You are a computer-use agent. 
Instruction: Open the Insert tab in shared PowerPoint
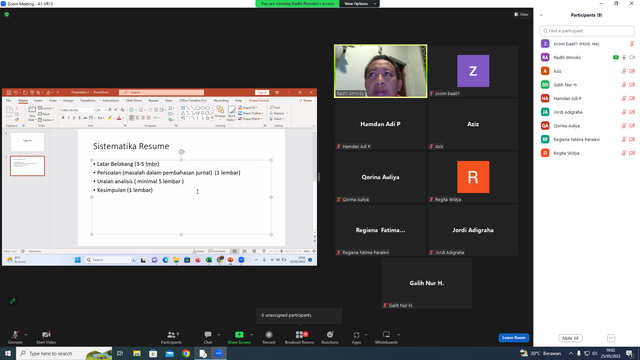coord(38,100)
